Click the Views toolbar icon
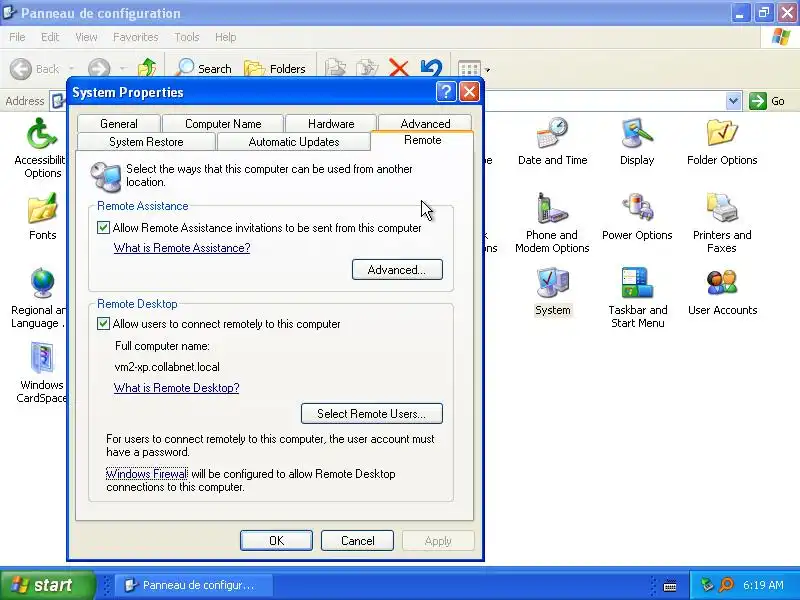 (x=469, y=69)
